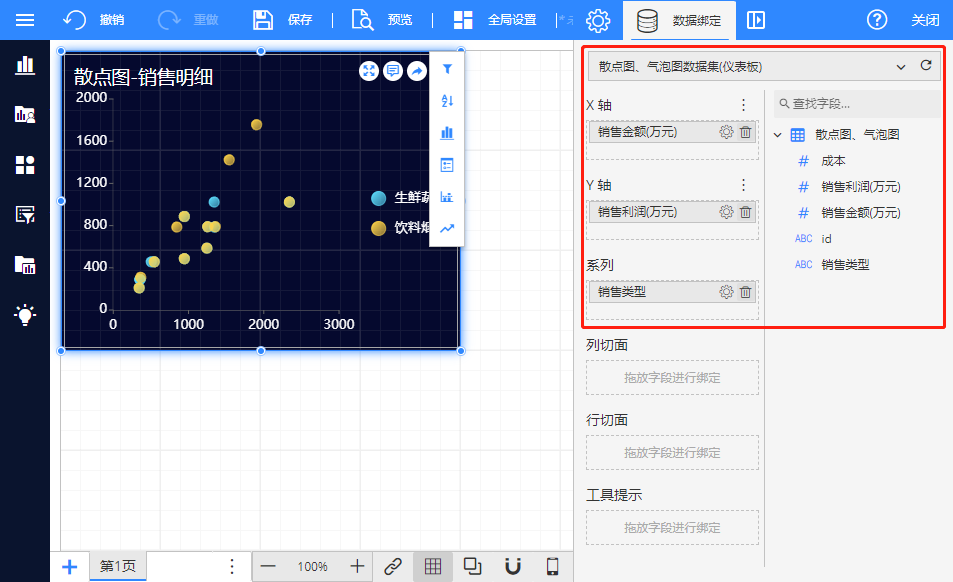Image resolution: width=953 pixels, height=582 pixels.
Task: Click the sort icon in chart toolbar
Action: click(x=447, y=101)
